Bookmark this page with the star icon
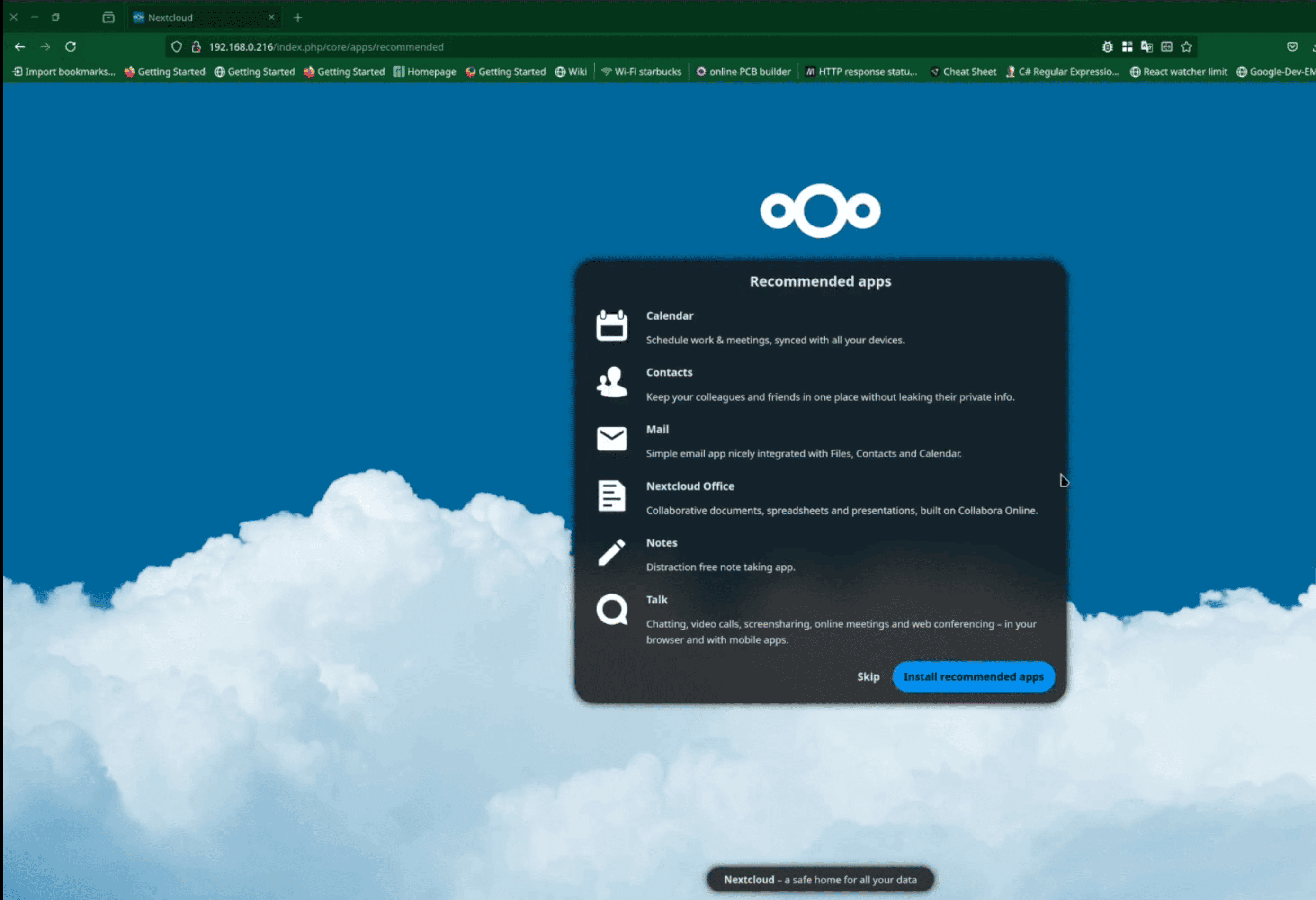1316x900 pixels. pyautogui.click(x=1186, y=47)
